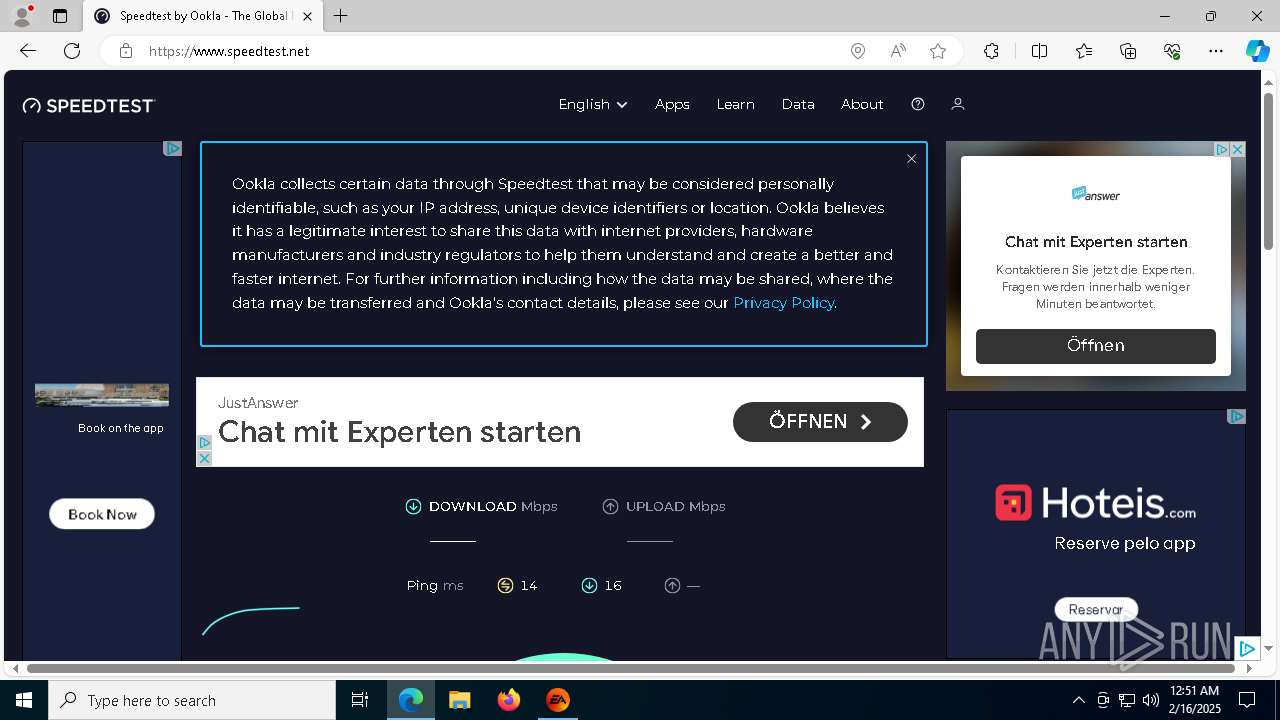The image size is (1280, 720).
Task: Add this page to favorites
Action: coord(938,51)
